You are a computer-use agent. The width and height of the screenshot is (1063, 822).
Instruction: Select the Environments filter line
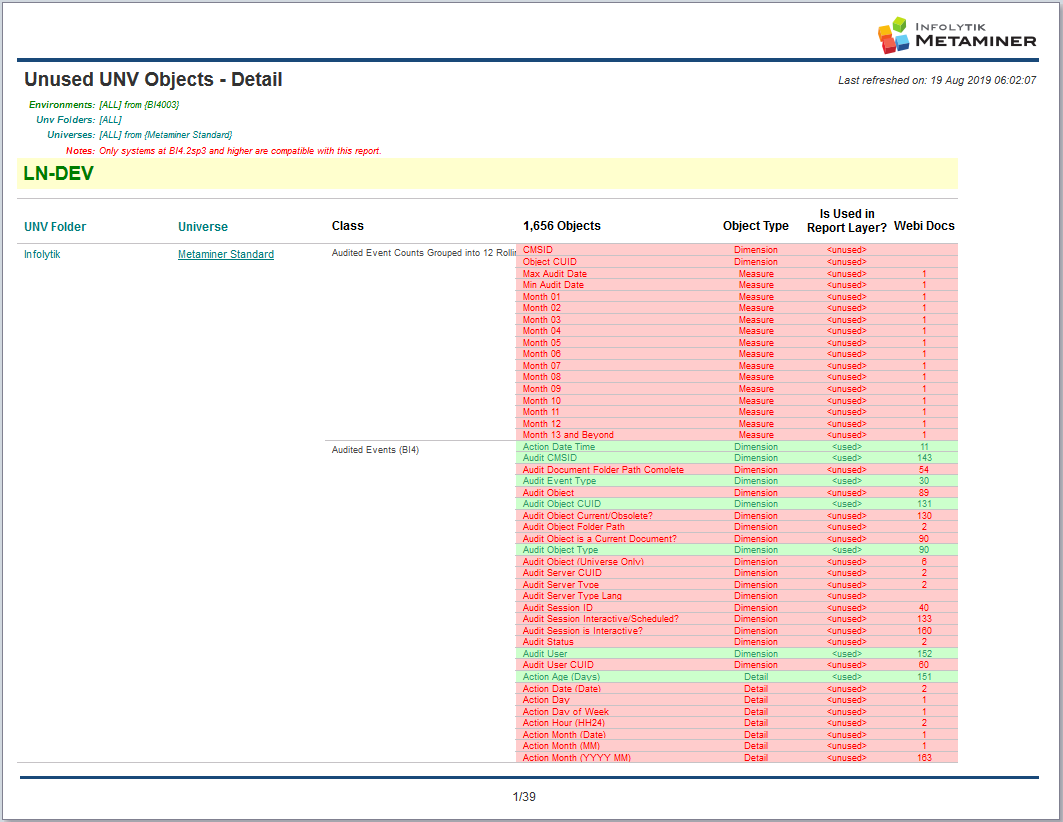[104, 104]
